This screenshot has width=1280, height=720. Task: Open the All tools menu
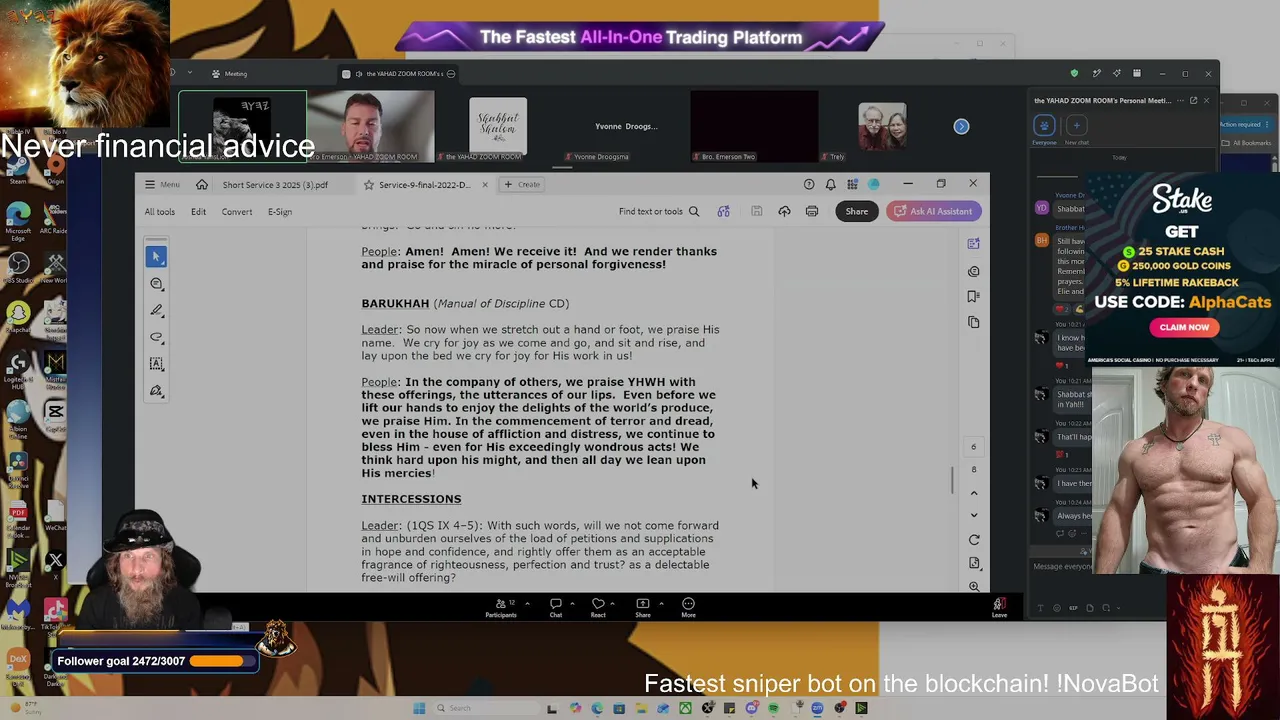point(160,212)
